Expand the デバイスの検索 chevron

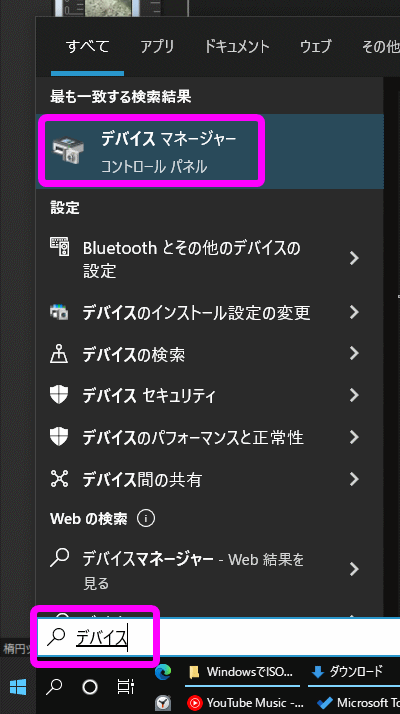click(354, 353)
